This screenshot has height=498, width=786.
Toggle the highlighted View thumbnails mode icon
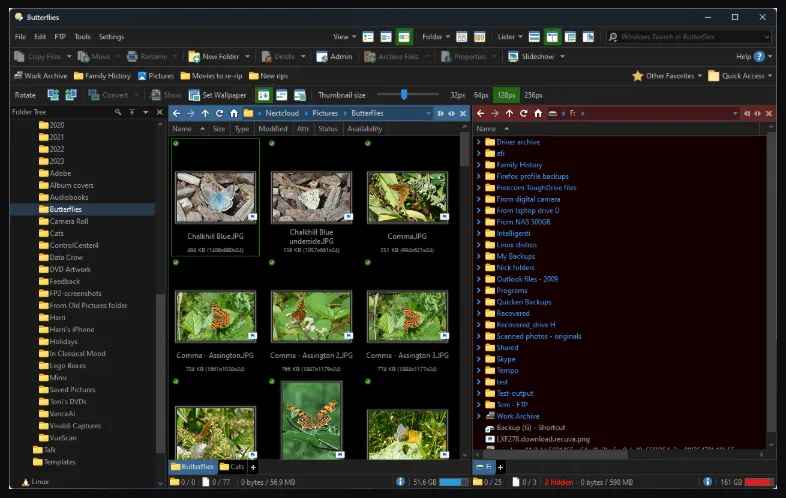(x=404, y=37)
